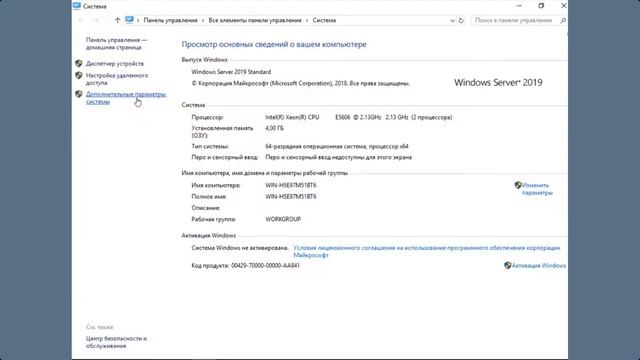This screenshot has width=640, height=360.
Task: Click the computer icon in address bar
Action: coord(129,20)
